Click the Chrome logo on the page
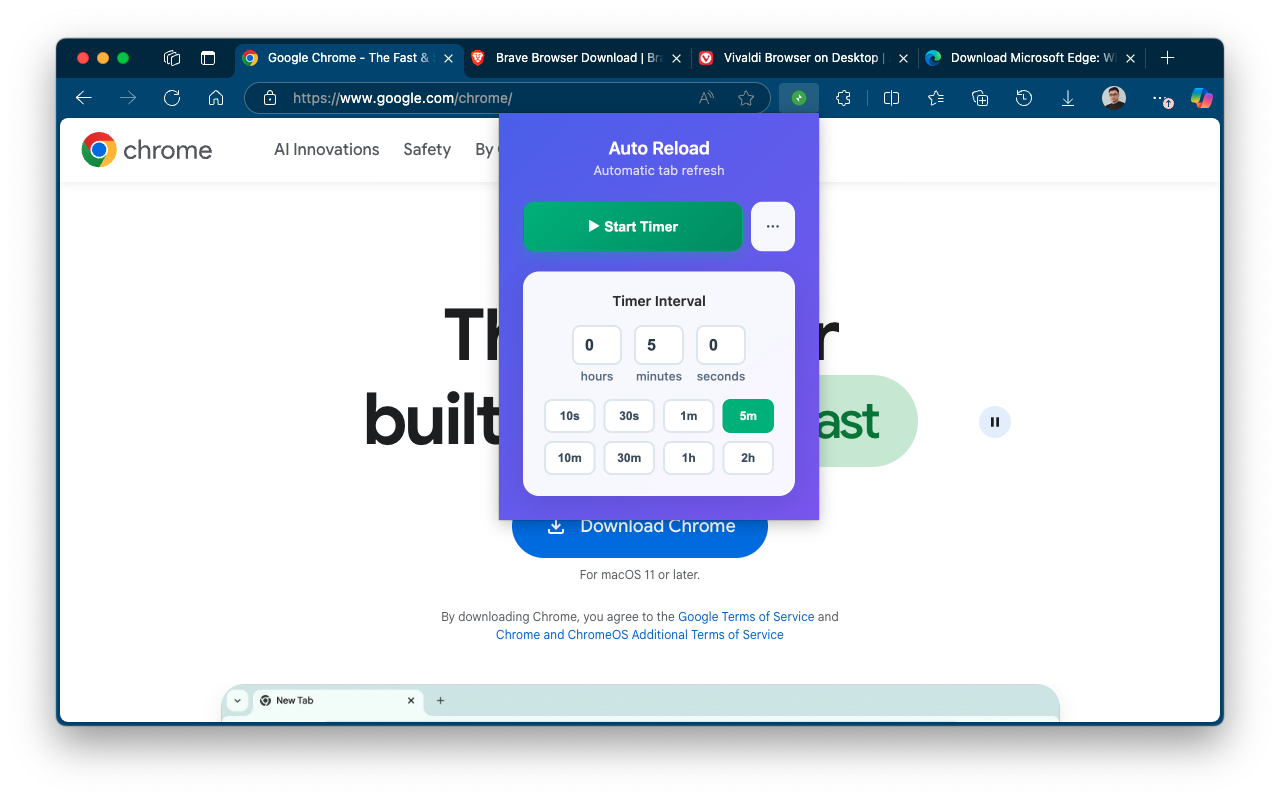Viewport: 1280px width, 800px height. 147,150
